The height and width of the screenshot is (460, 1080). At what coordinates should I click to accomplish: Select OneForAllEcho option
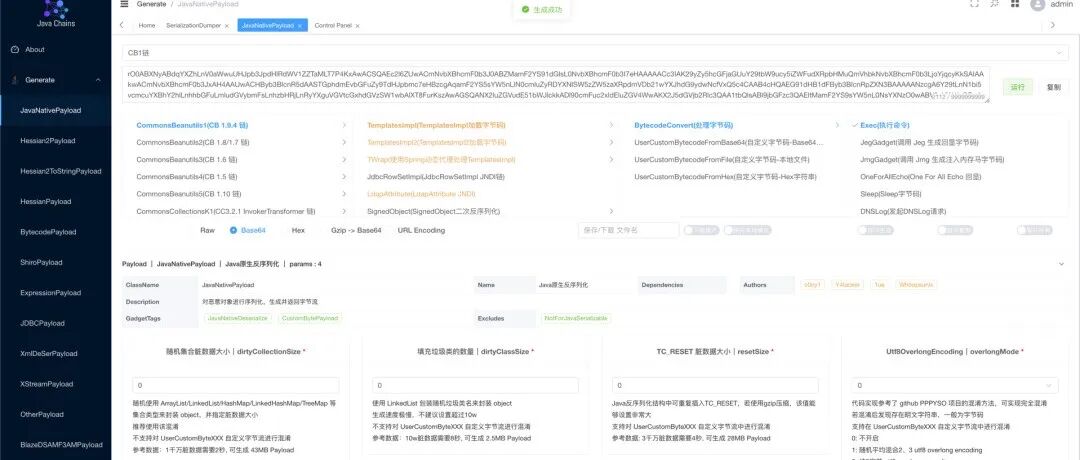tap(920, 177)
